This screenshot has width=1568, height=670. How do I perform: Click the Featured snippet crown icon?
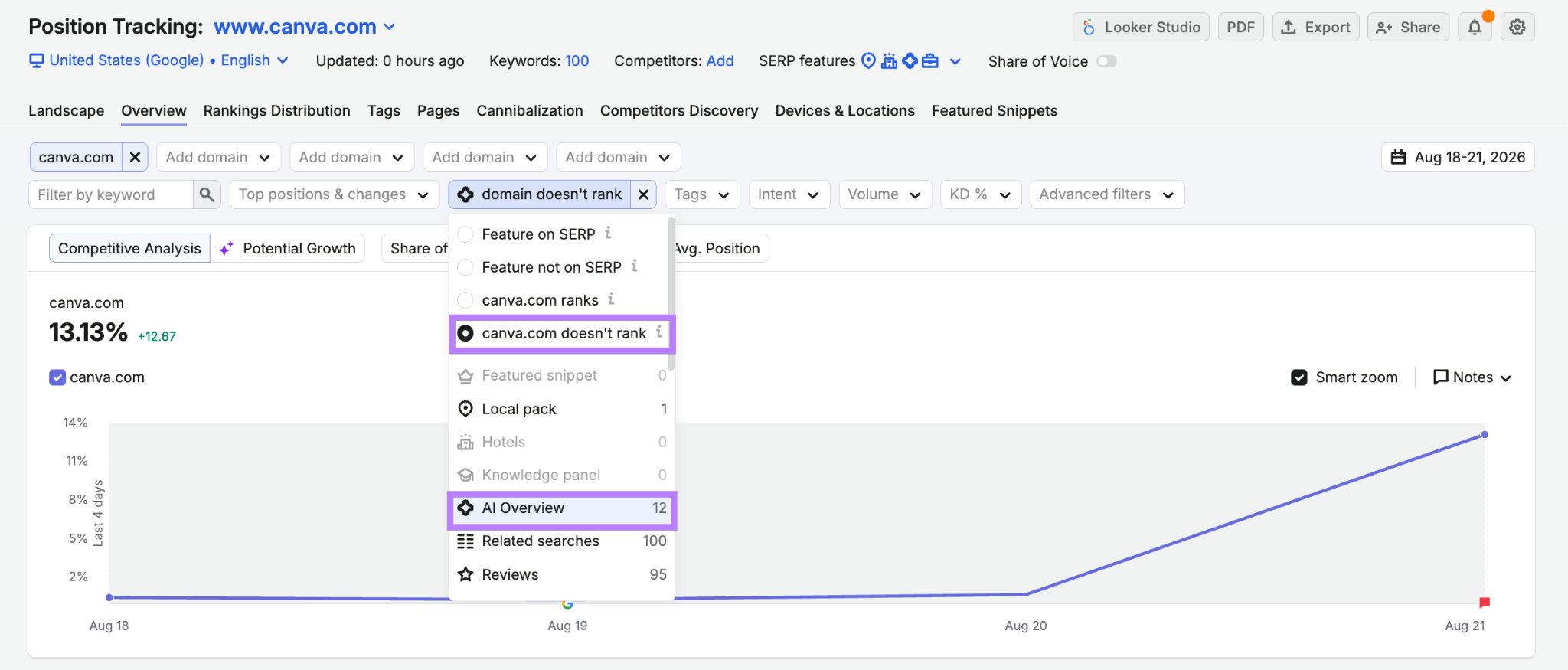tap(465, 376)
